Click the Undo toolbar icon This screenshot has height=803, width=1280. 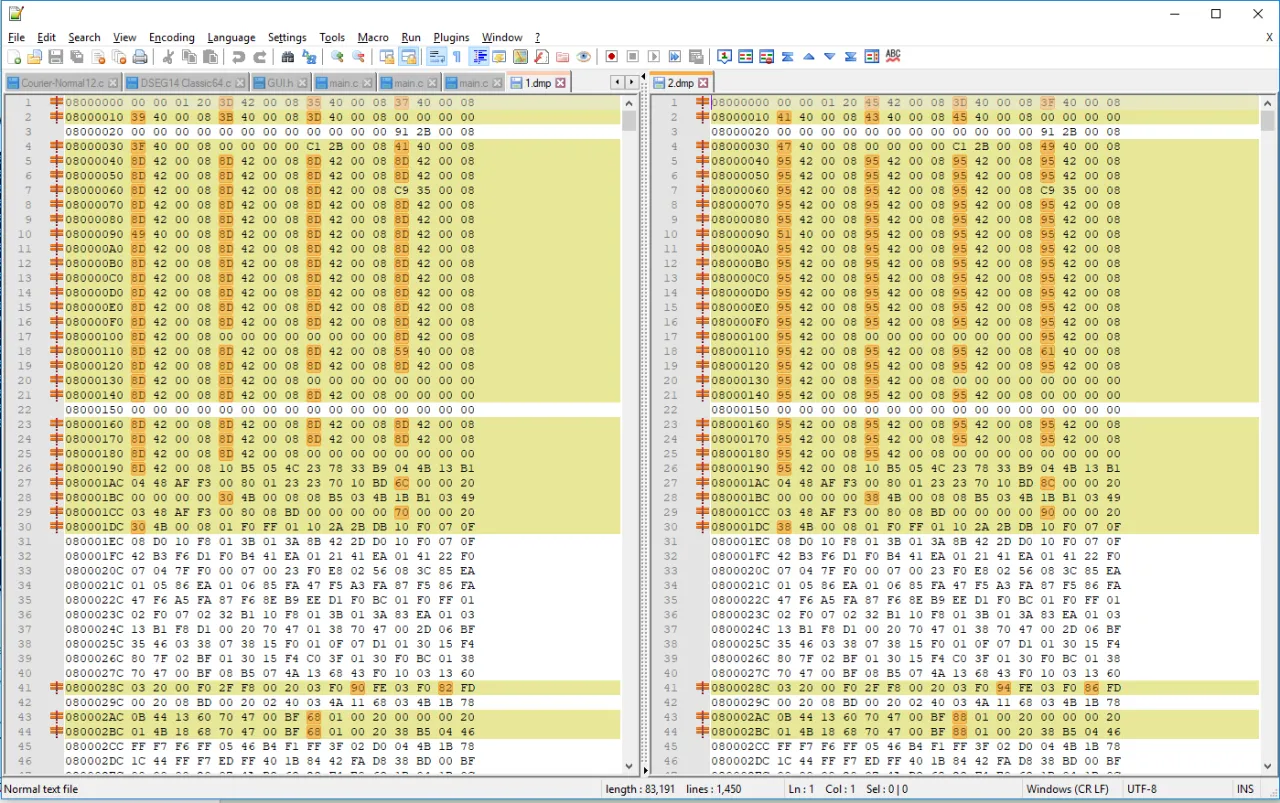click(x=238, y=57)
